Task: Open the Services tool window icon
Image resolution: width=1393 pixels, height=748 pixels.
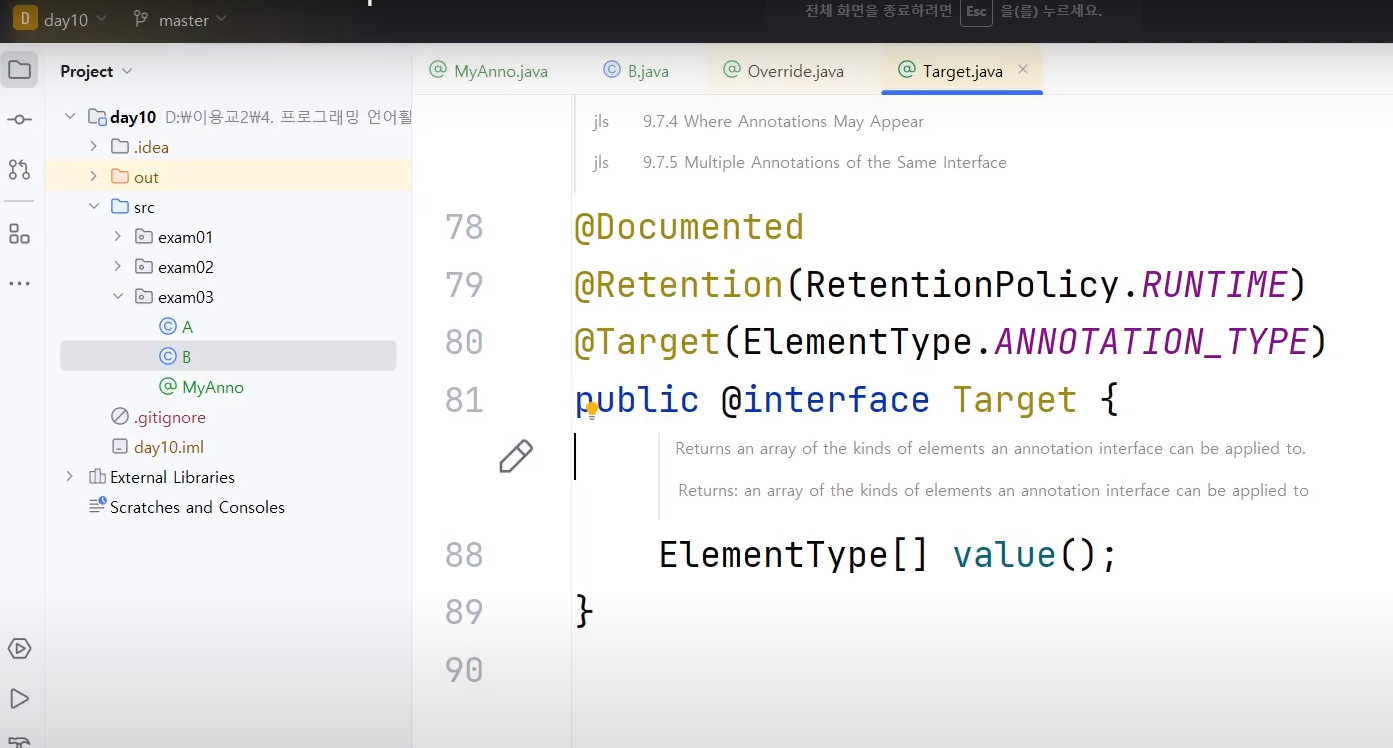Action: click(19, 648)
